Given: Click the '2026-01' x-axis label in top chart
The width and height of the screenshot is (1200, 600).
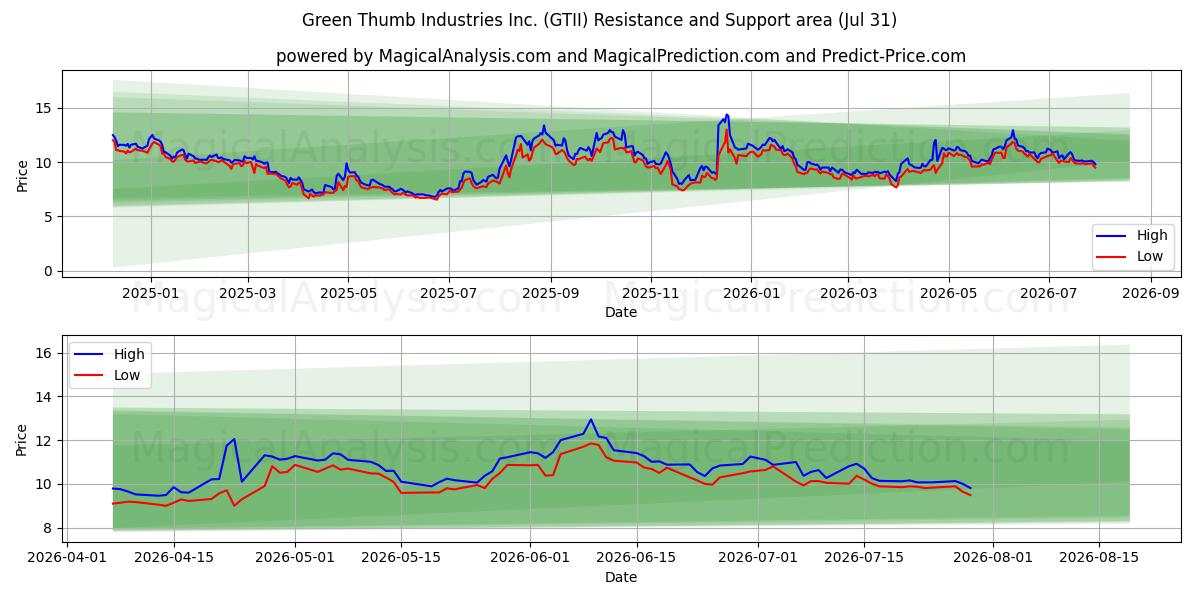Looking at the screenshot, I should pos(750,294).
